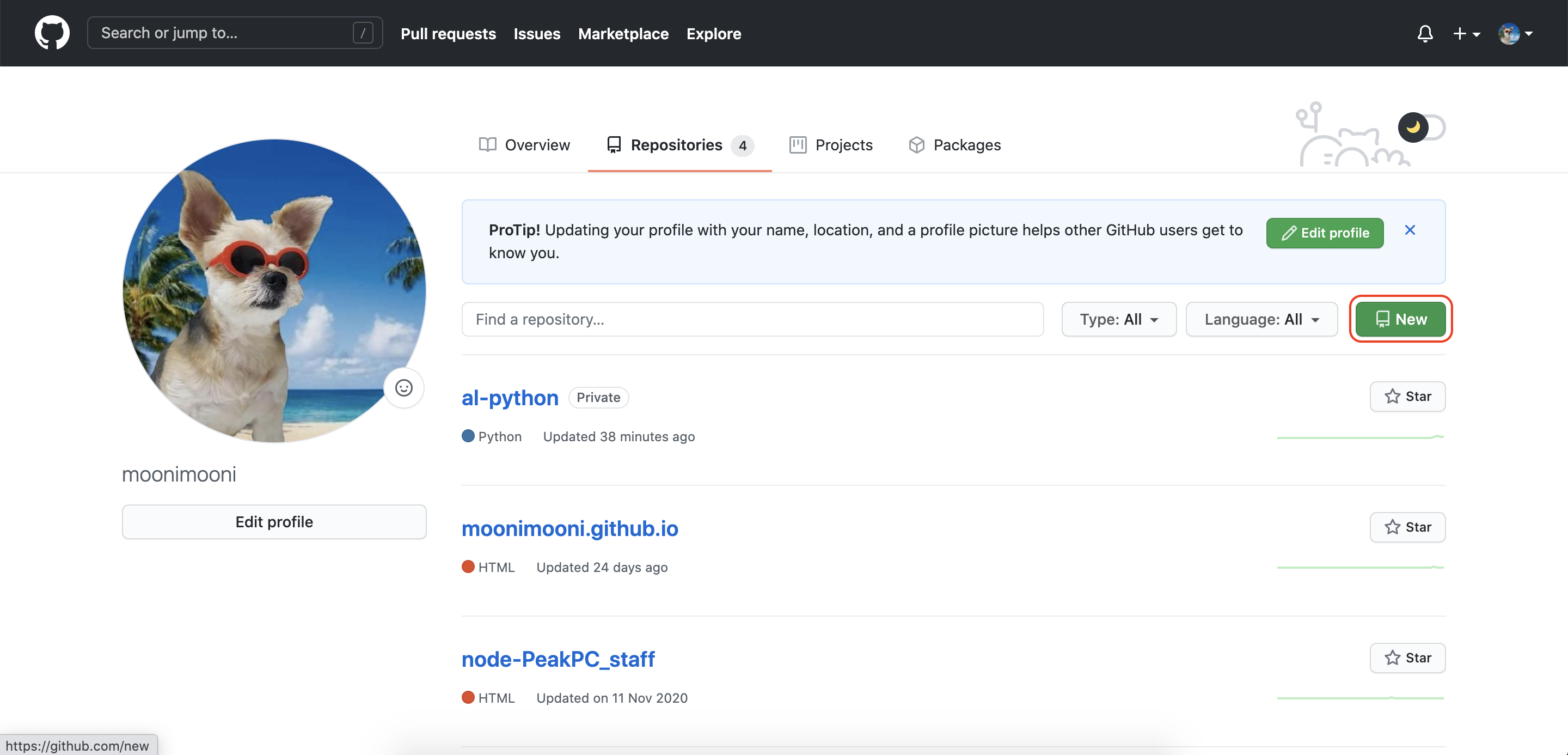Click the GitHub Octocat logo
The height and width of the screenshot is (755, 1568).
pos(52,33)
